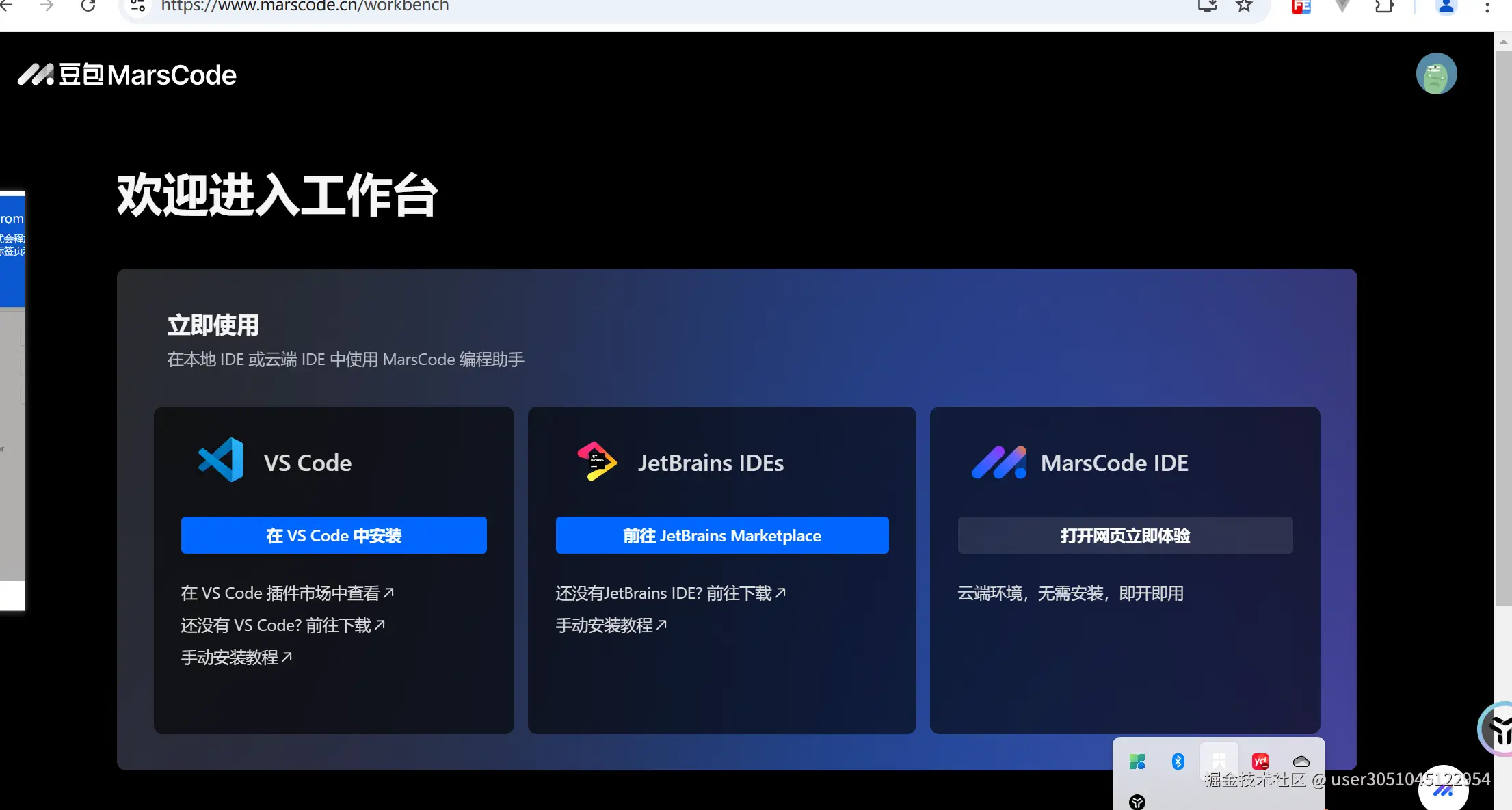This screenshot has height=810, width=1512.
Task: Open the Bluetooth tray icon
Action: click(x=1178, y=761)
